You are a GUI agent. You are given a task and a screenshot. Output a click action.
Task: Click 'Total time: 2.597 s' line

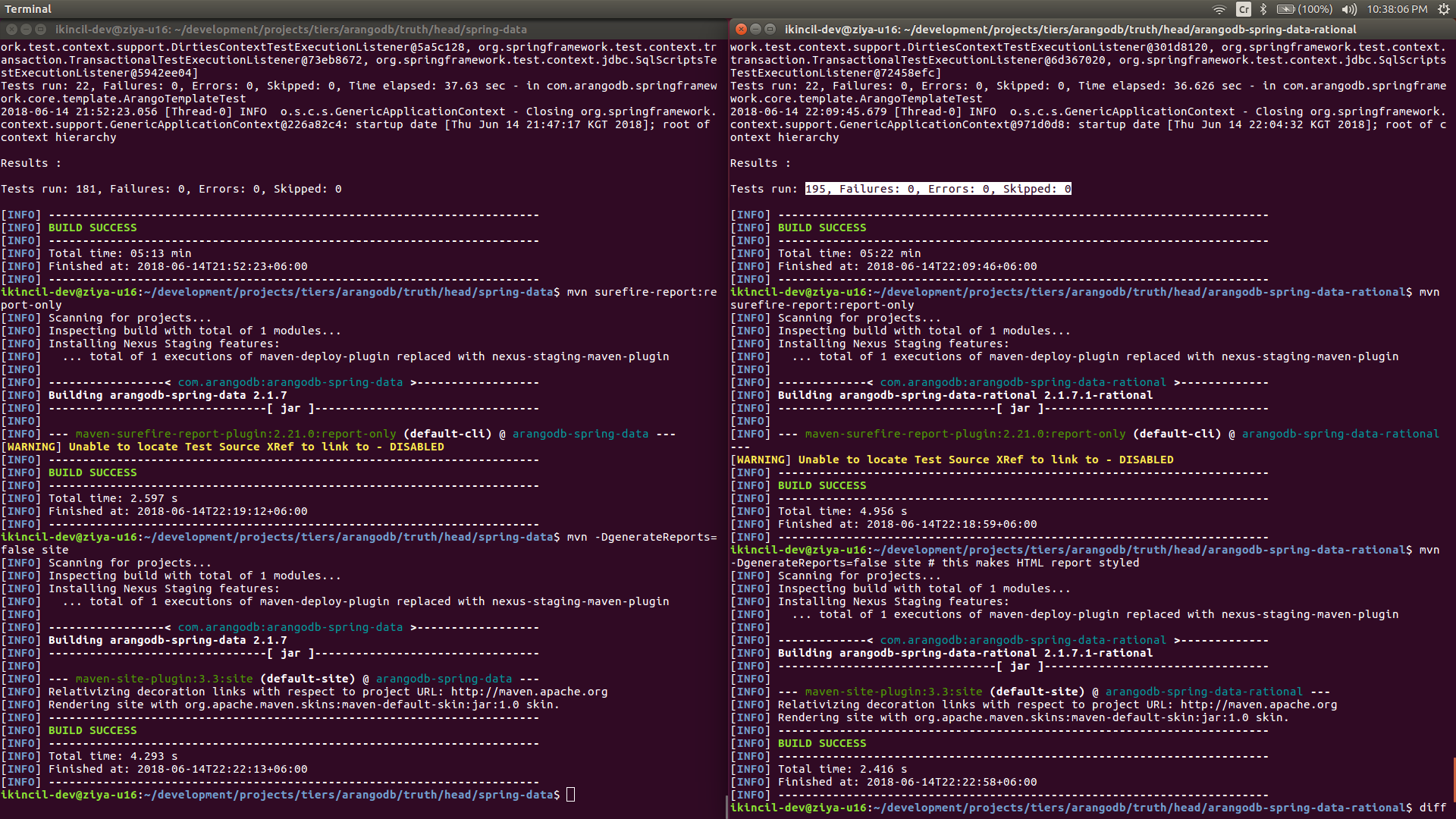pyautogui.click(x=113, y=498)
